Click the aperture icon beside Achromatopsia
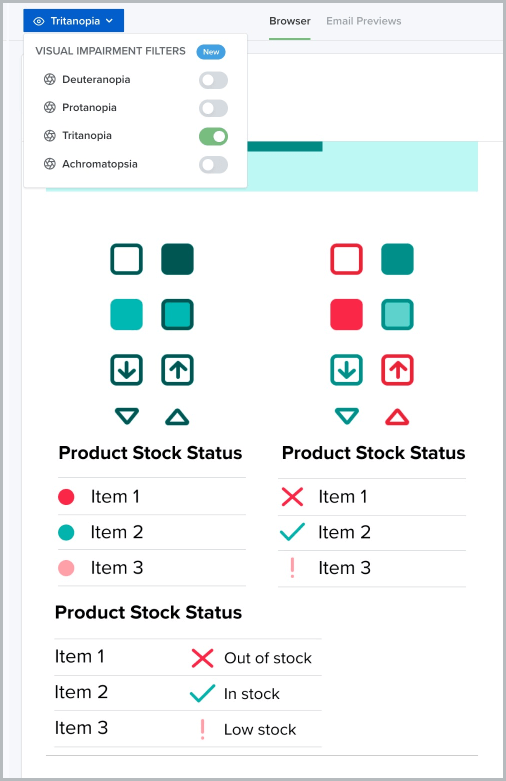Screen dimensions: 506x781 (49, 164)
